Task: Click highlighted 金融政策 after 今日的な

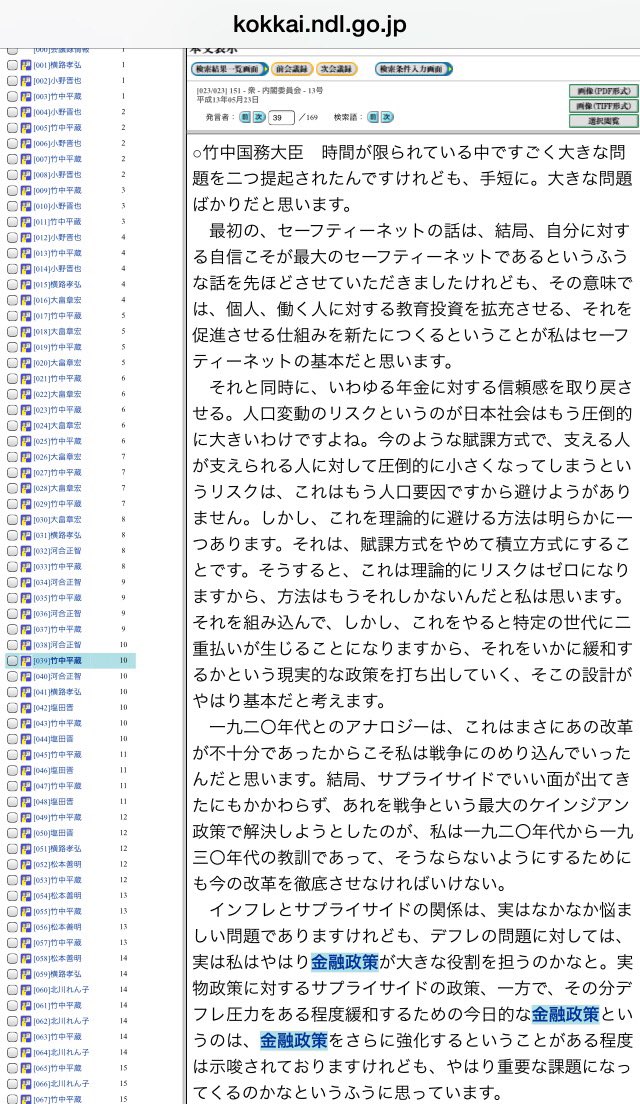Action: coord(565,1015)
